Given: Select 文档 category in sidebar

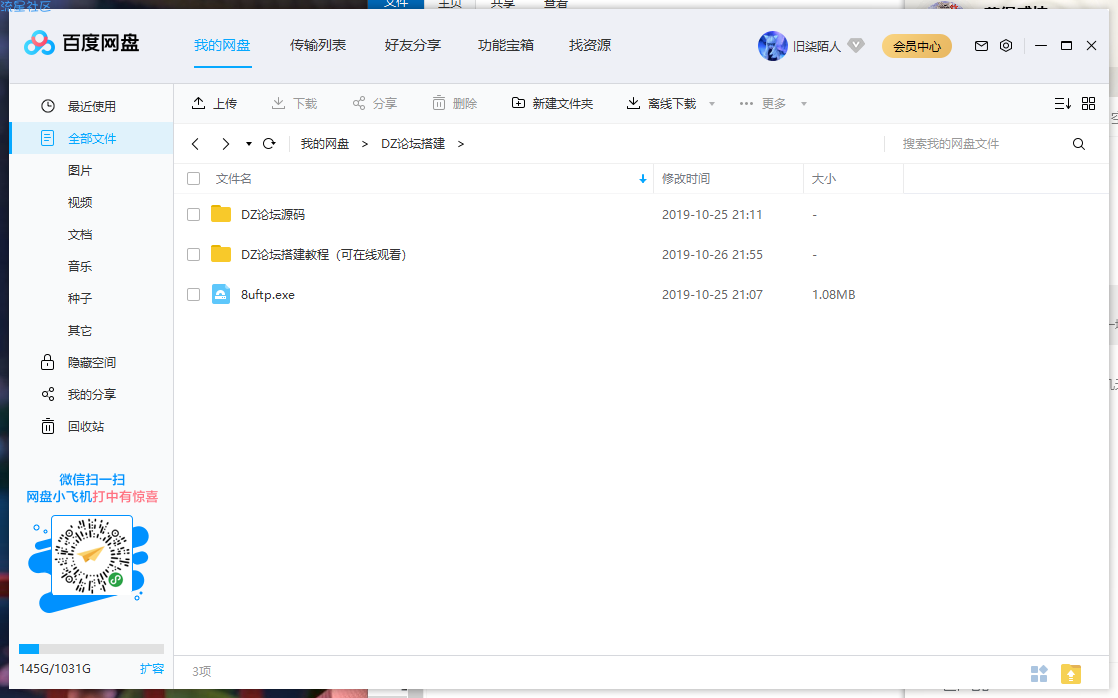Looking at the screenshot, I should [80, 235].
